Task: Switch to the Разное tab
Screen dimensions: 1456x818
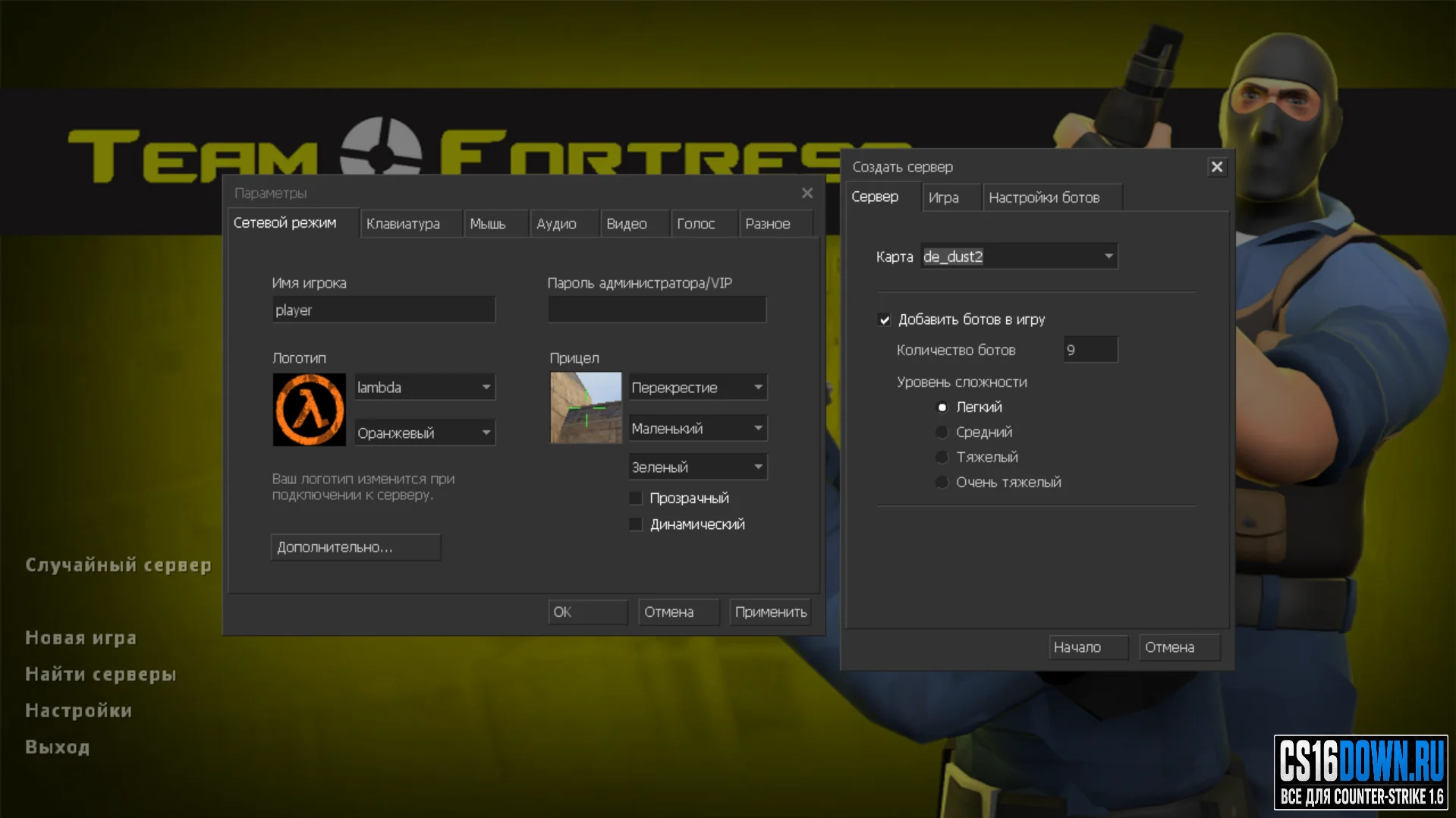Action: (x=776, y=224)
